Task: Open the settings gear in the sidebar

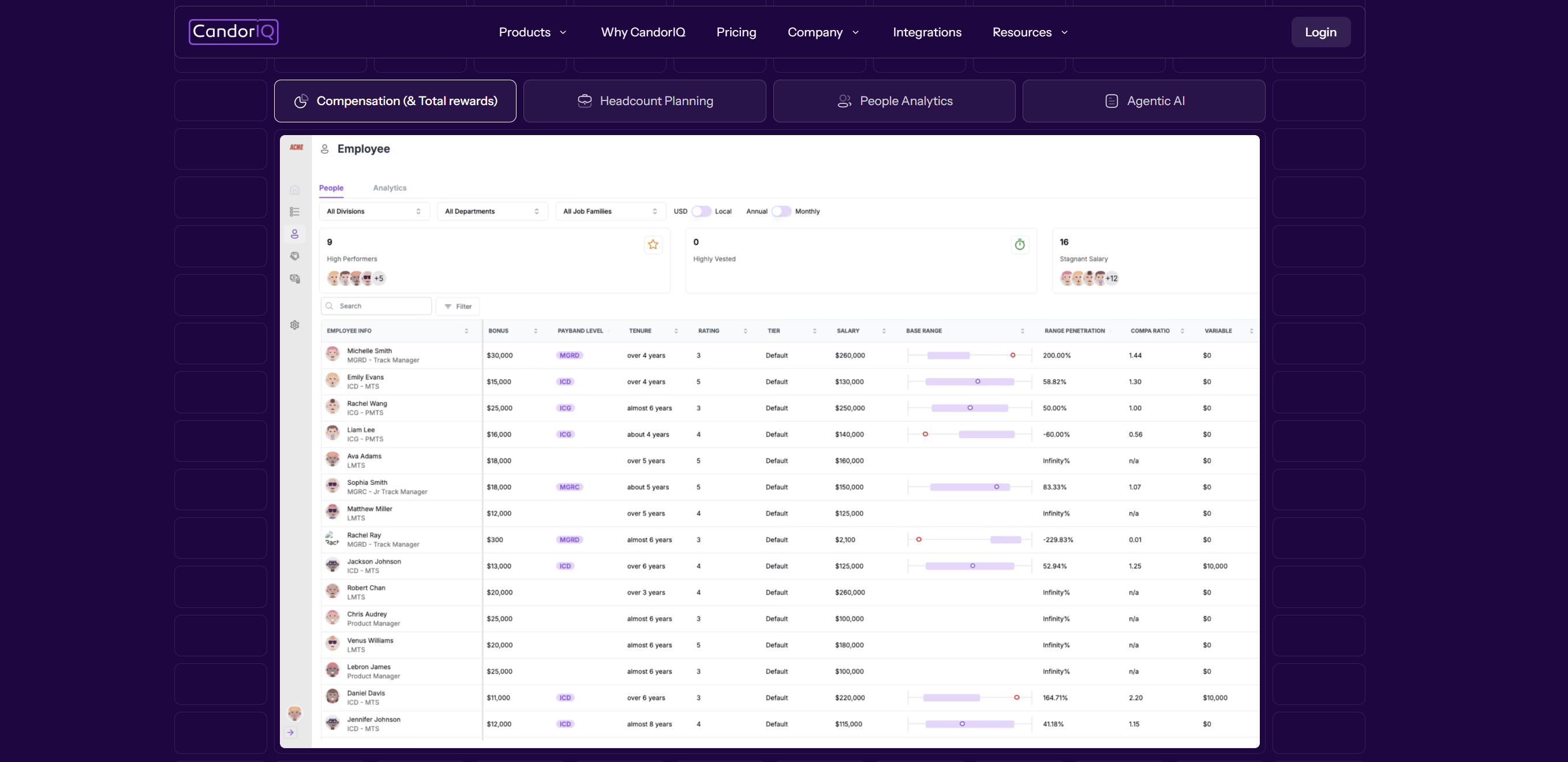Action: pos(294,325)
